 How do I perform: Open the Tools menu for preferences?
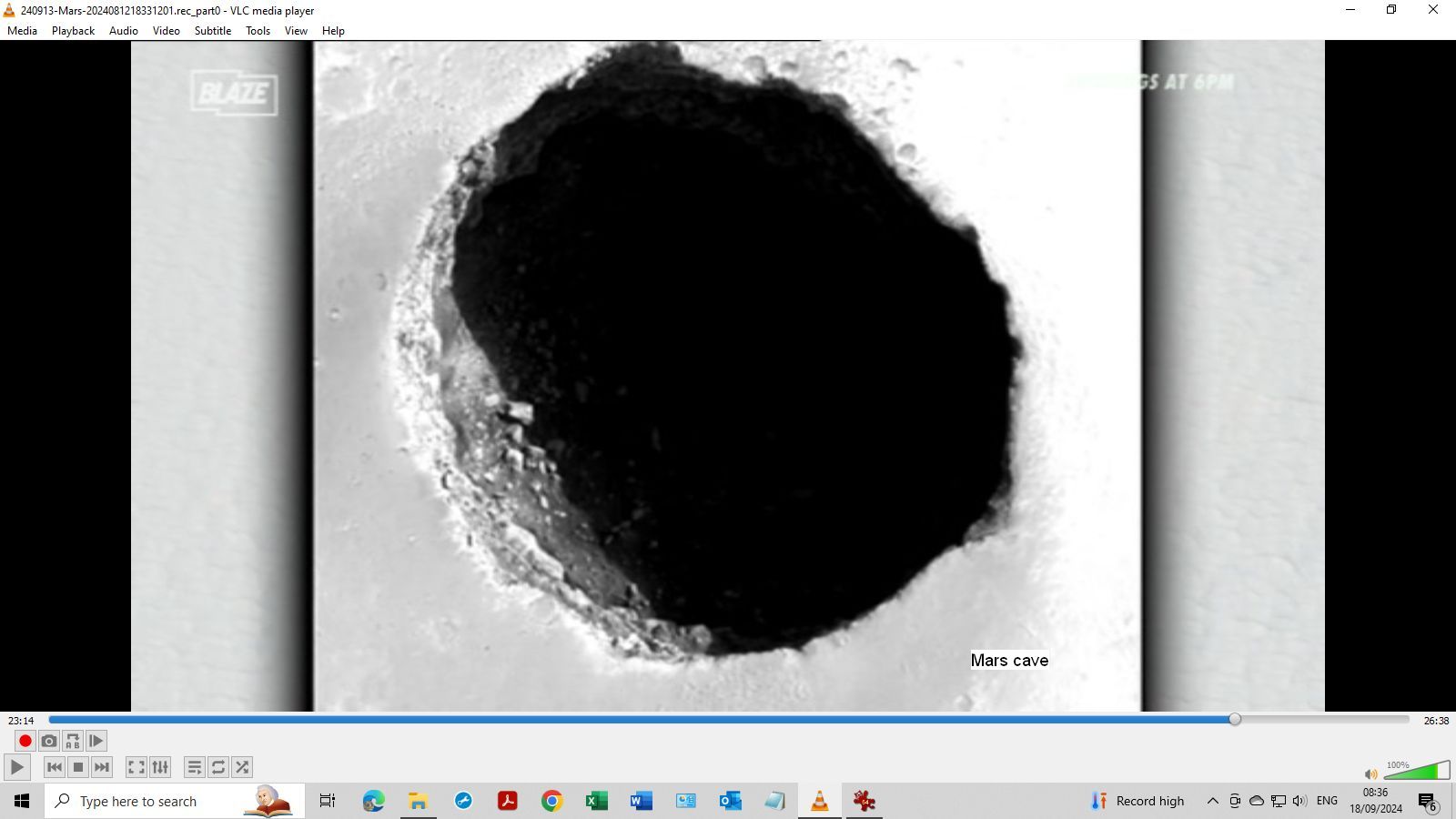[x=258, y=30]
